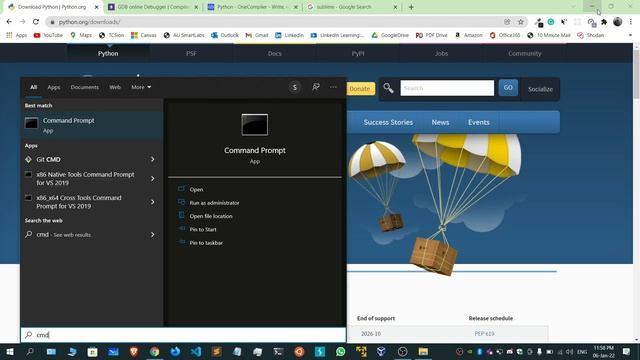
Task: Switch to the Documents search filter tab
Action: 84,87
